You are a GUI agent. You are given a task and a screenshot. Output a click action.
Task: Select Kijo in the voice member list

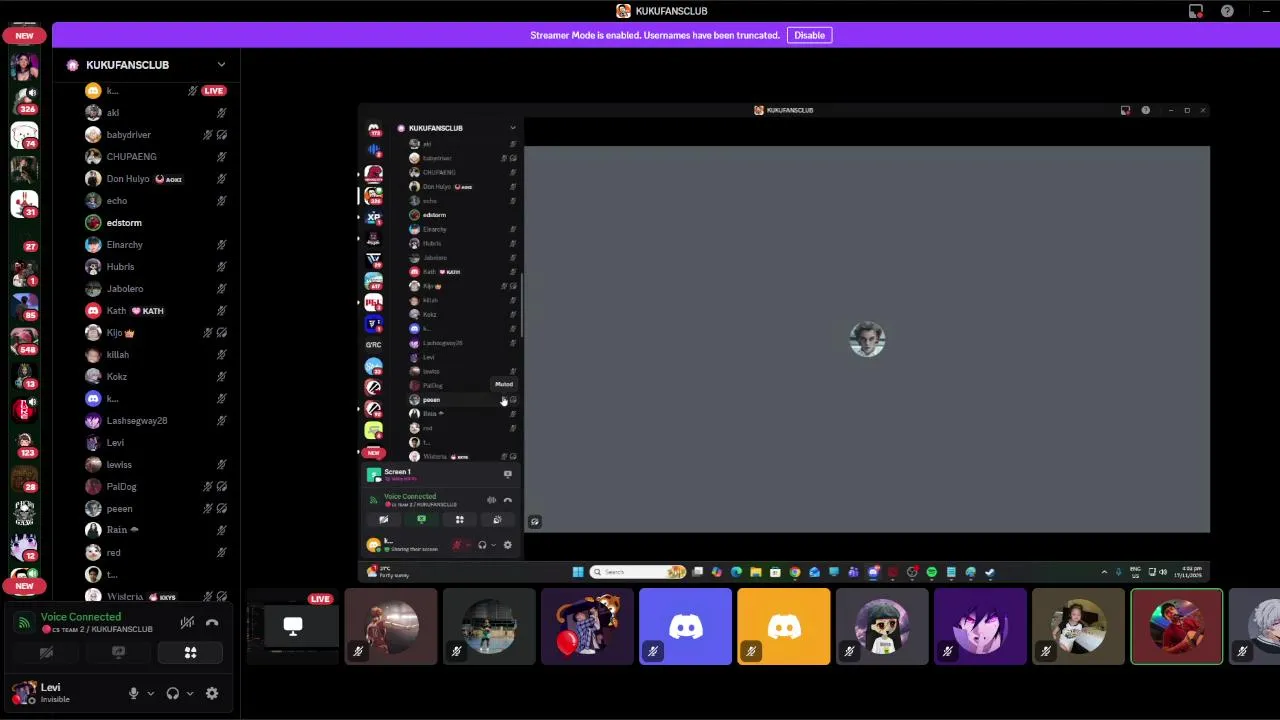coord(155,333)
